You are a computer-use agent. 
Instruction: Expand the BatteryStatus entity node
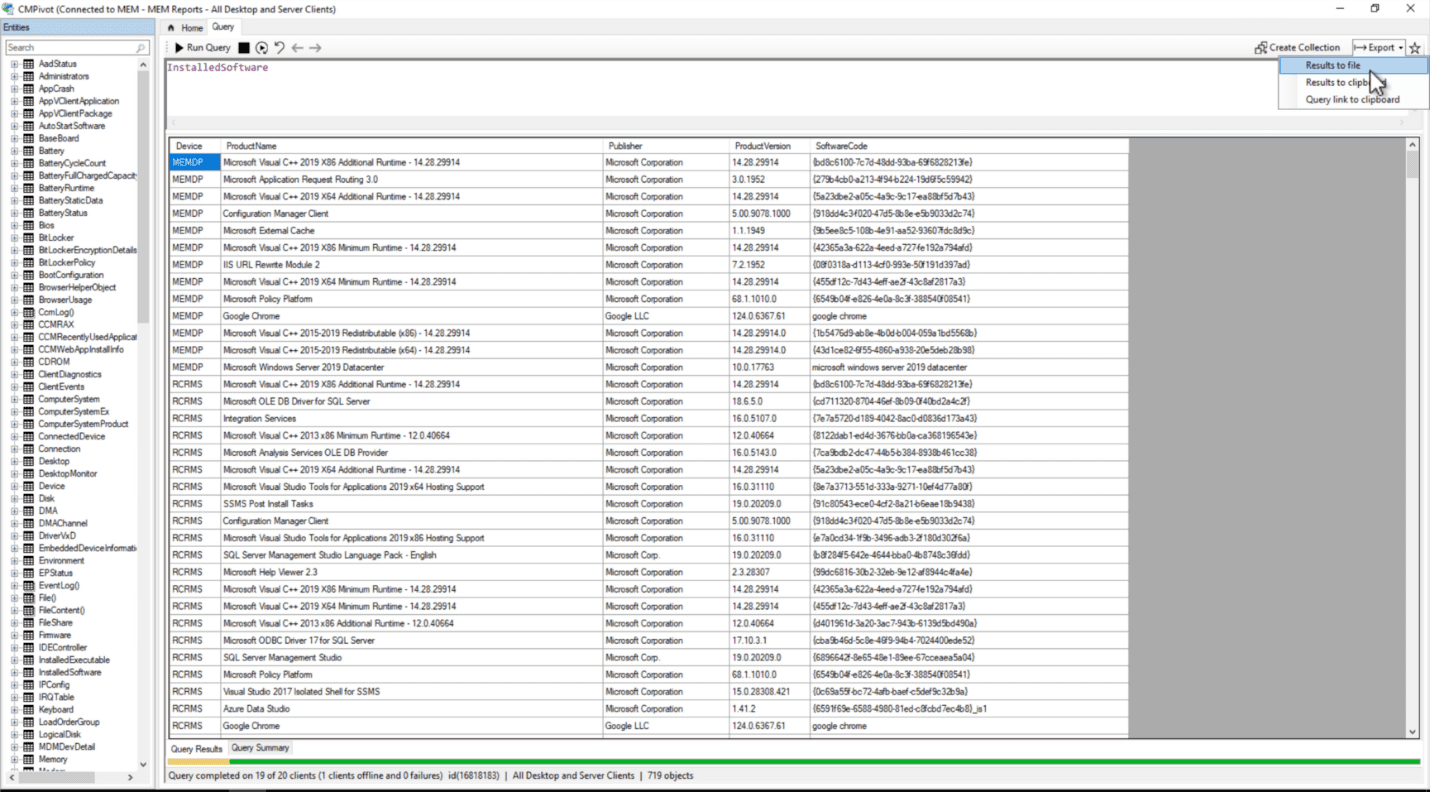click(x=15, y=213)
